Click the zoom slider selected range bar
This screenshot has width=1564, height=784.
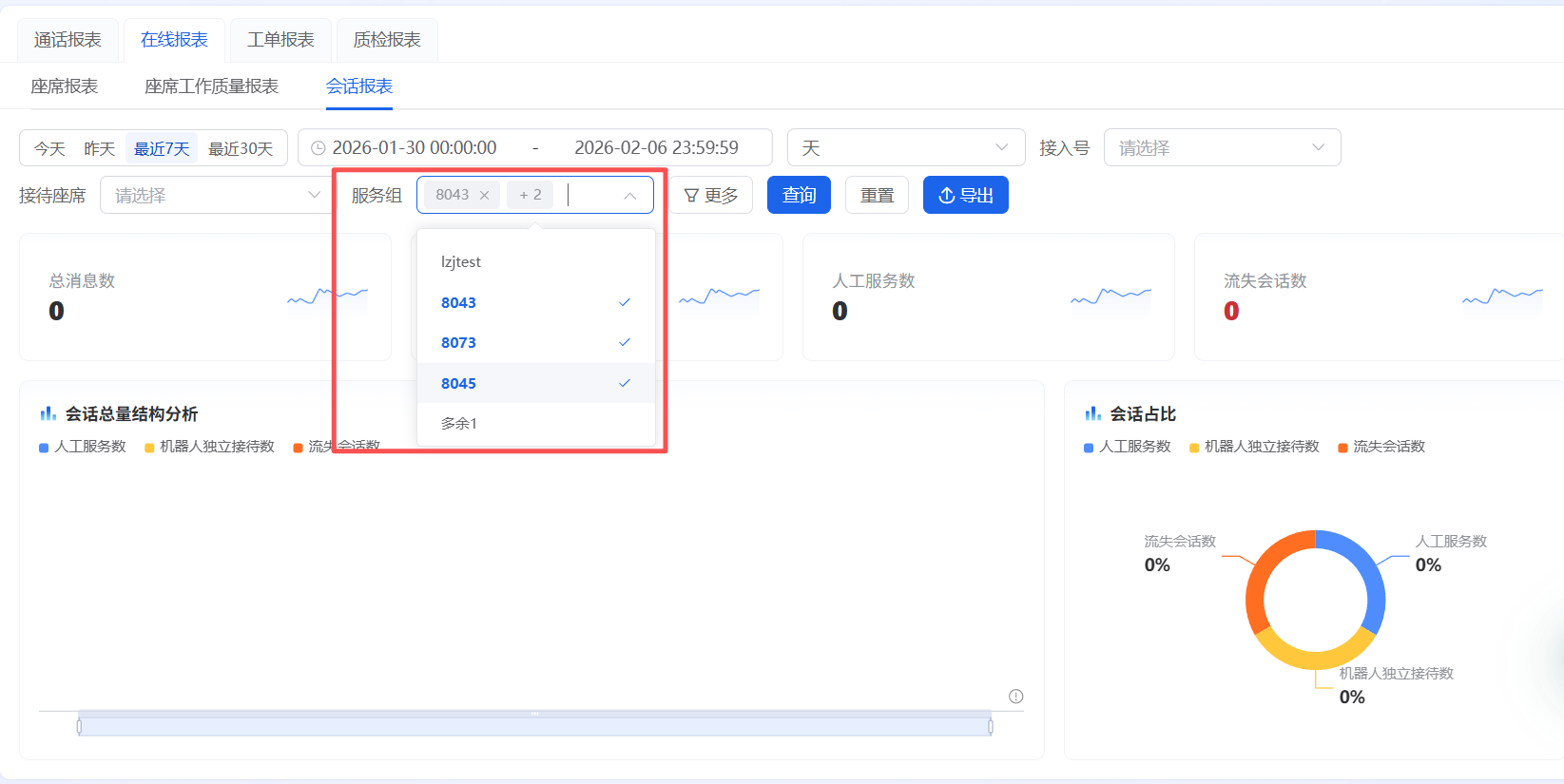[534, 727]
